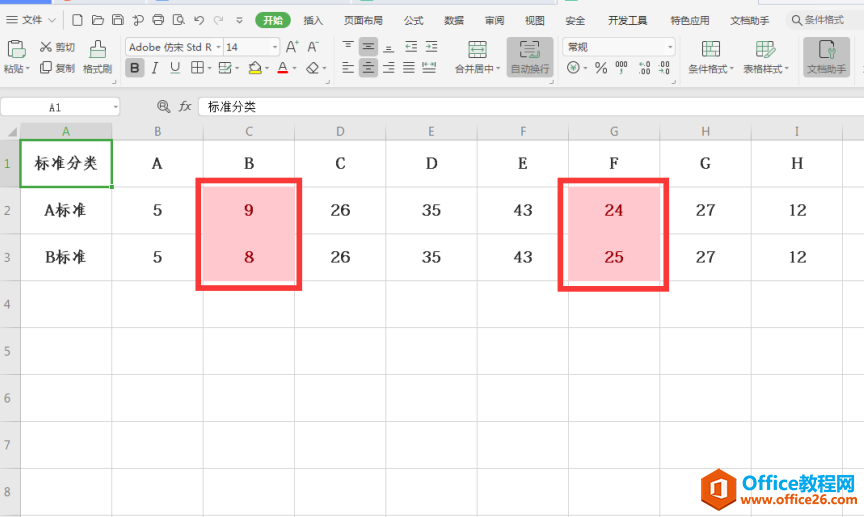
Task: Expand 合并居中 merge options
Action: pos(477,69)
